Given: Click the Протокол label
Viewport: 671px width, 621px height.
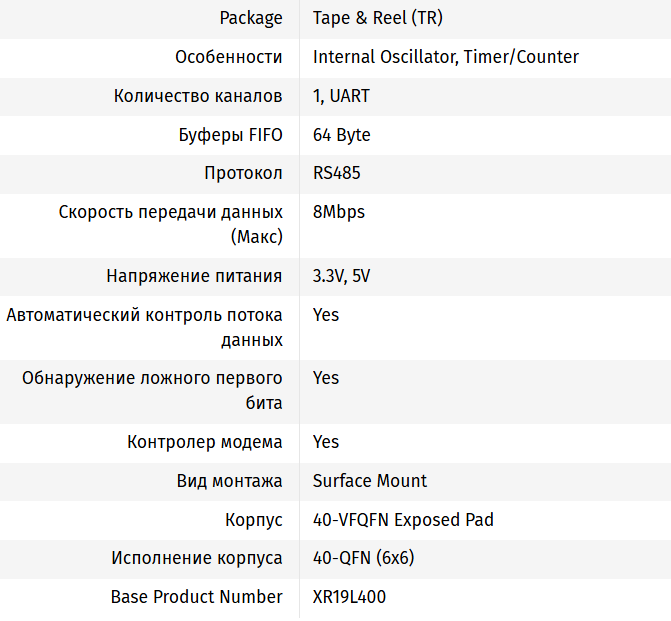Looking at the screenshot, I should 243,173.
